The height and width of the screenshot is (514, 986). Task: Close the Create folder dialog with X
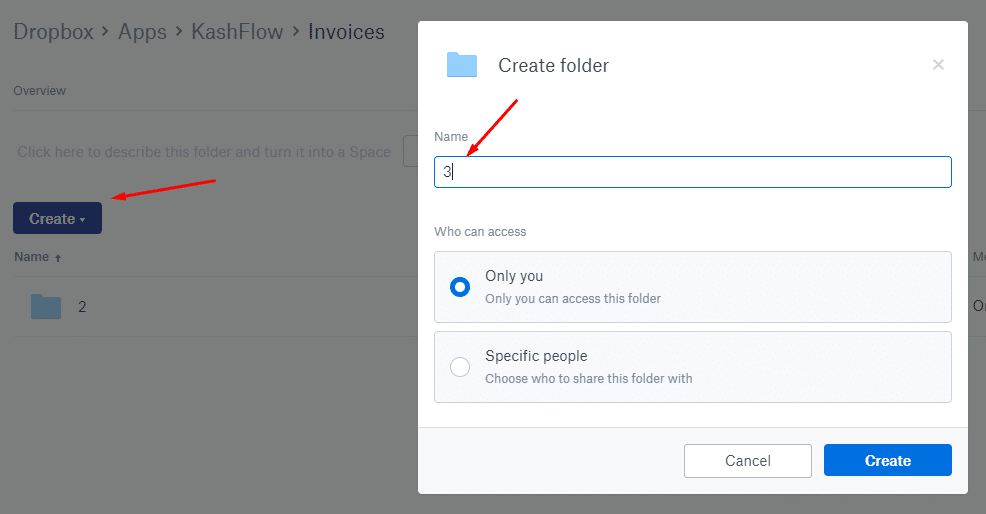(938, 65)
